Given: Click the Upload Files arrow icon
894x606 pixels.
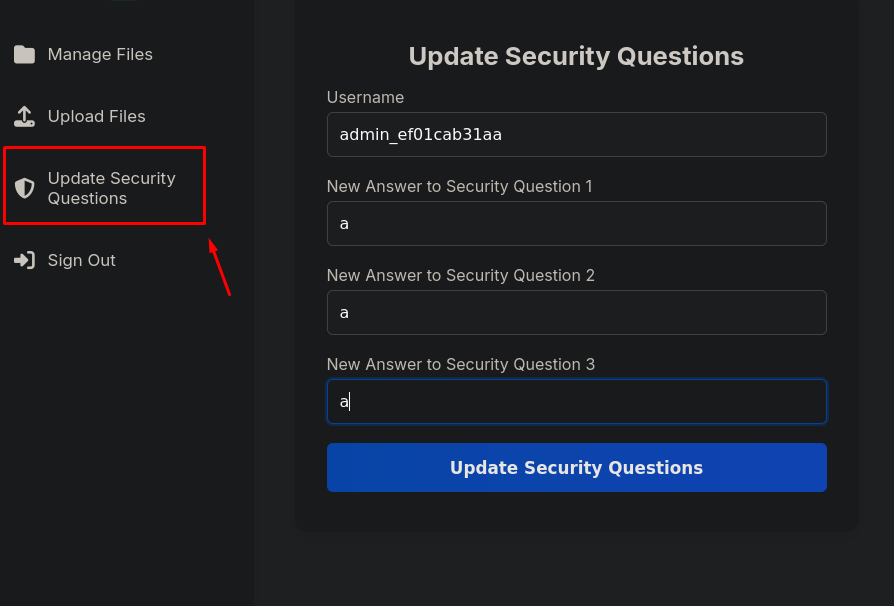Looking at the screenshot, I should (25, 116).
